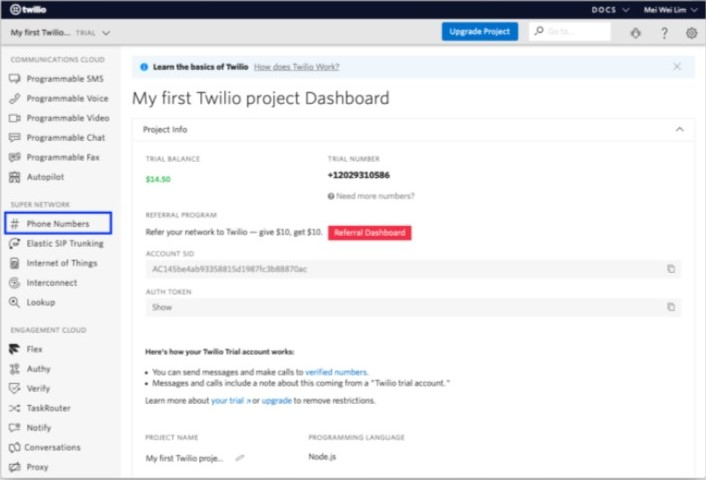Select Programmable Voice in sidebar
Screen dimensions: 706x480
click(x=67, y=98)
